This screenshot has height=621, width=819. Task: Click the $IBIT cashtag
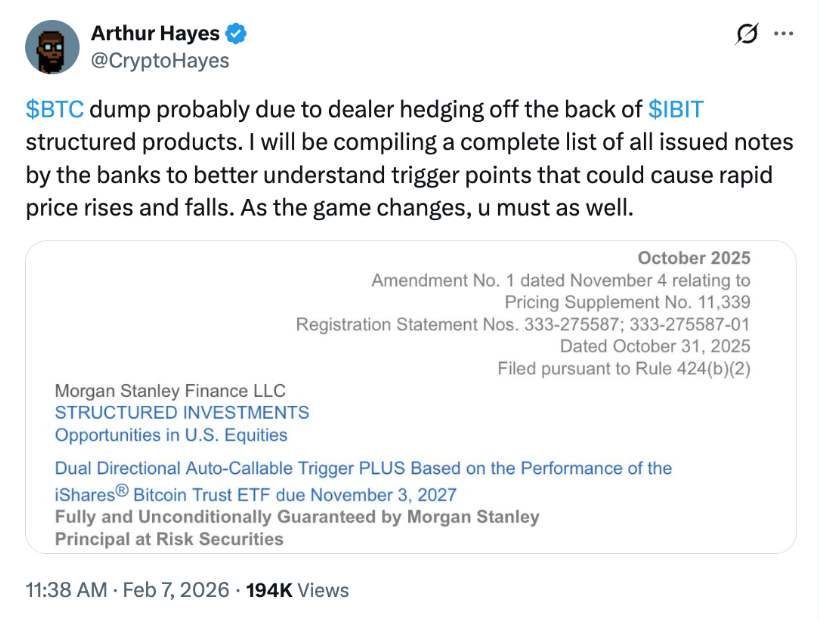[676, 110]
